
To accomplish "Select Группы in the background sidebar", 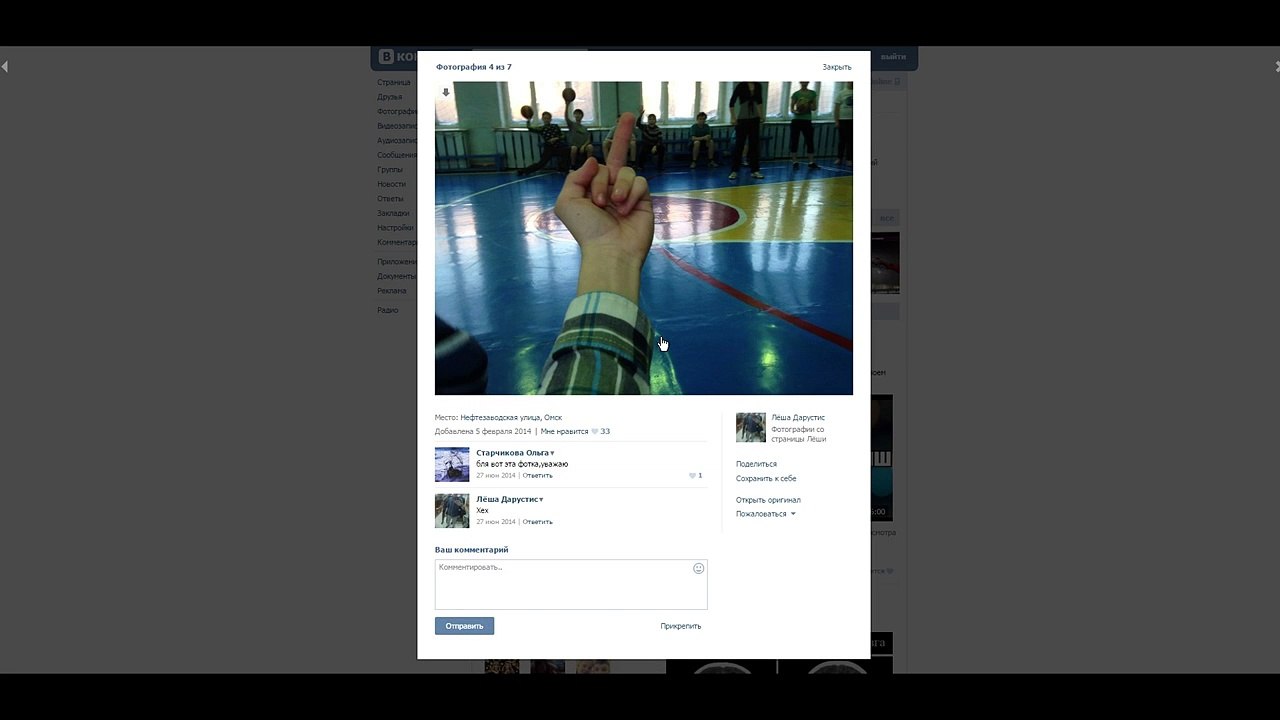I will tap(390, 170).
